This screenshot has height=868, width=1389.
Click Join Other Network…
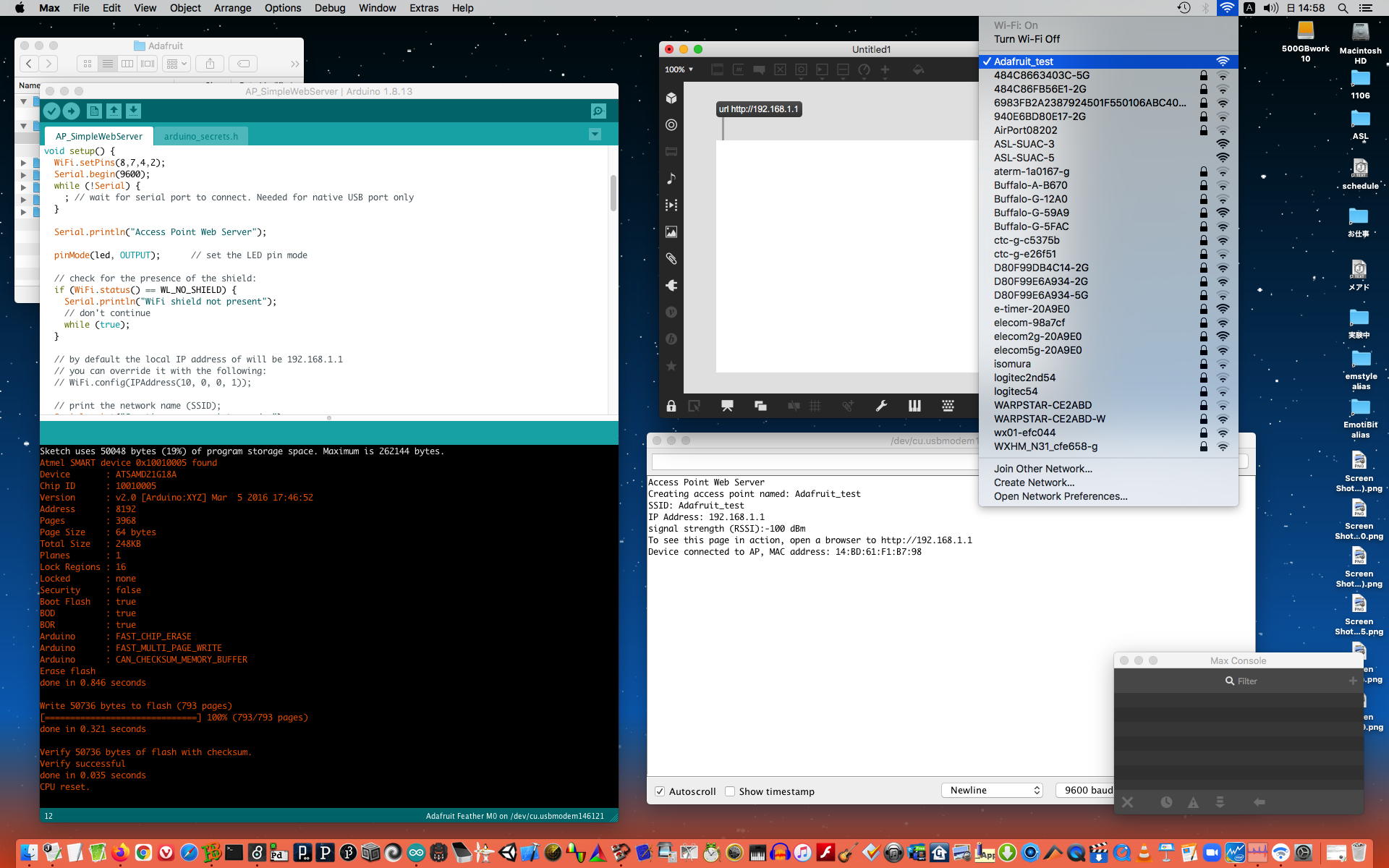pos(1042,469)
